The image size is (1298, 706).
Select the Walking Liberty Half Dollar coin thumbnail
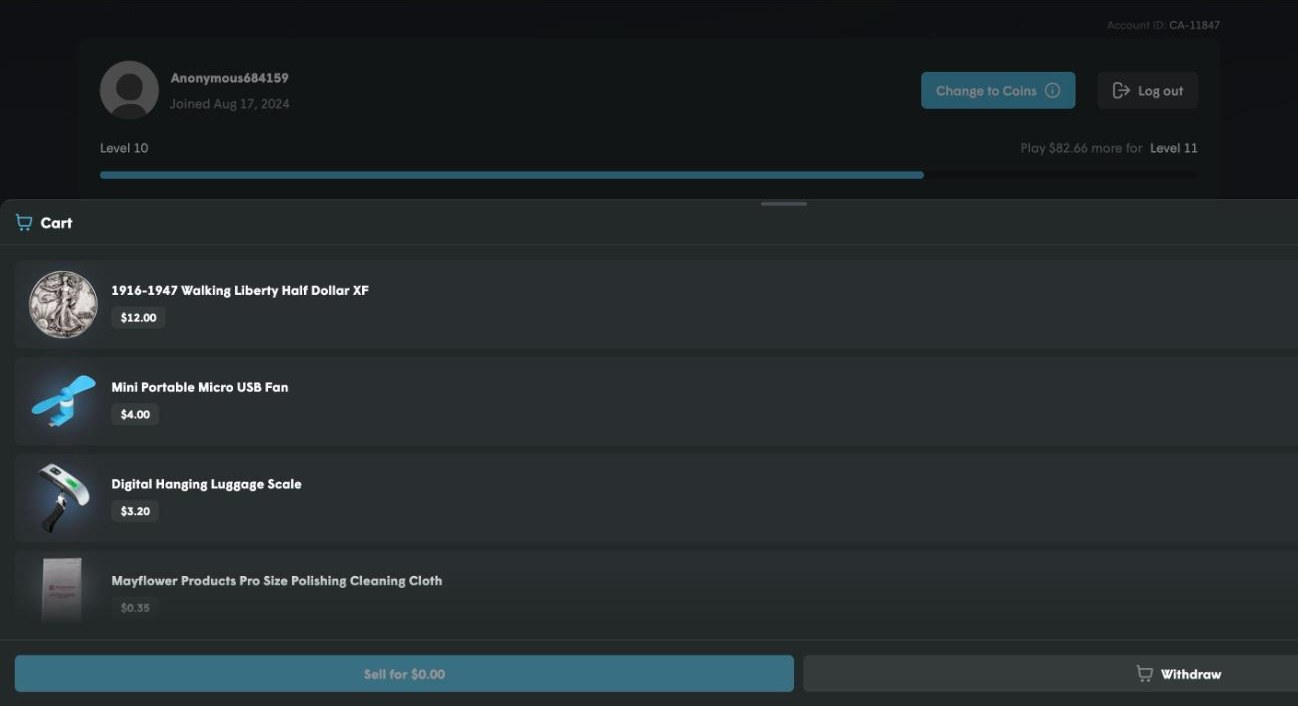pyautogui.click(x=63, y=305)
